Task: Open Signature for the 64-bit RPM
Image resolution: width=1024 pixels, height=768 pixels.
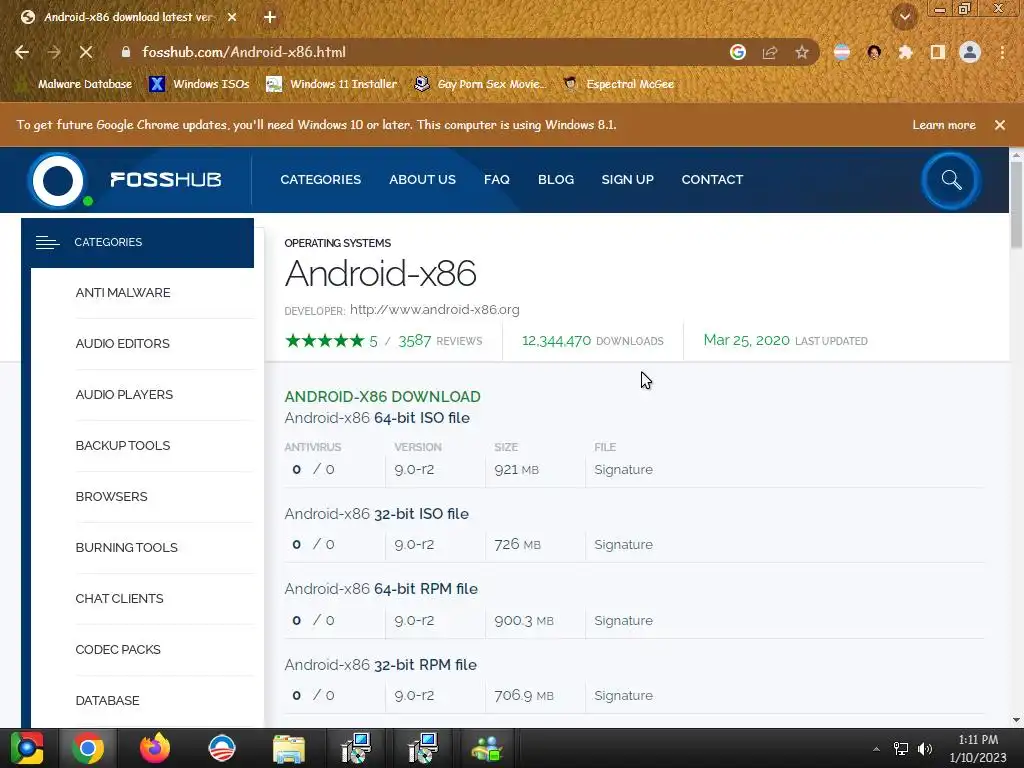Action: pos(623,620)
